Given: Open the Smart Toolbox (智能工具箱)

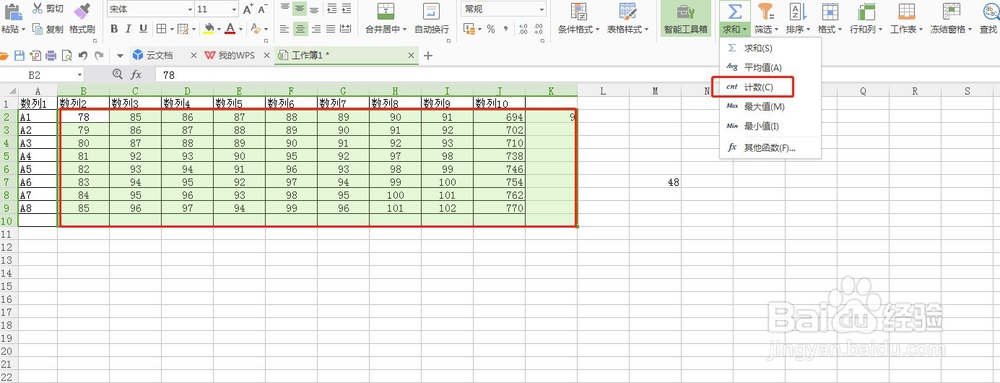Looking at the screenshot, I should [x=686, y=18].
